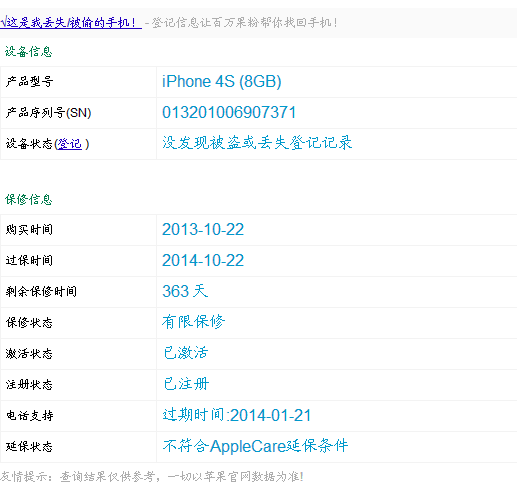Click the '剩余保修时间' row label
The height and width of the screenshot is (504, 517).
[41, 292]
